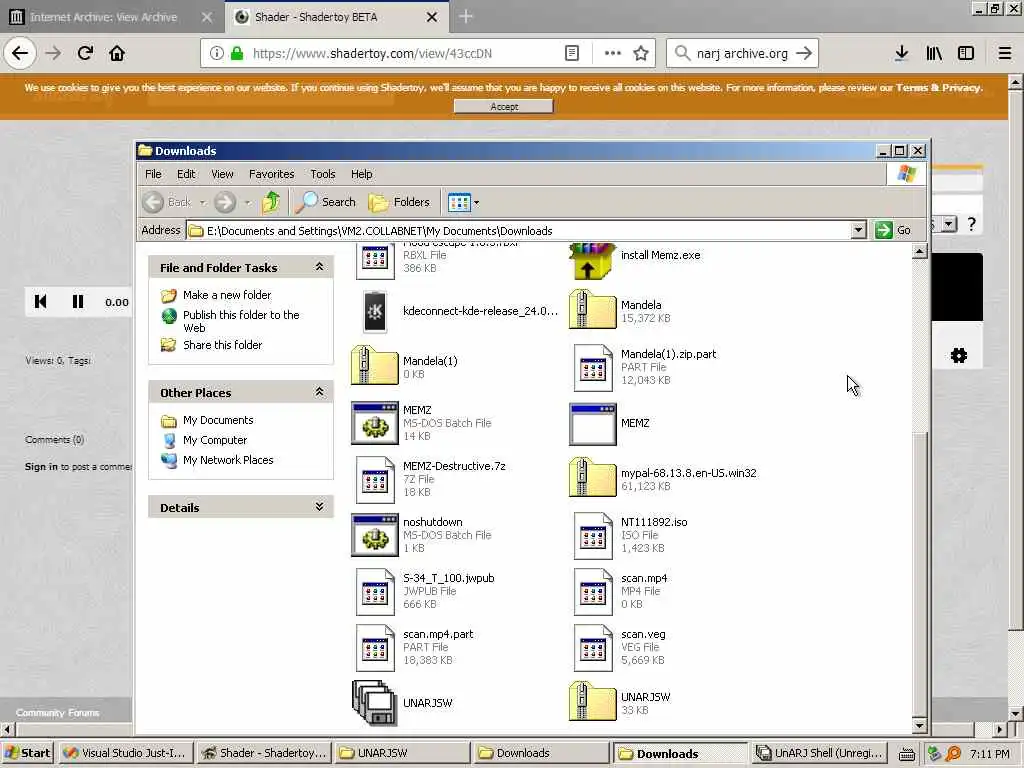Click Share this folder link
This screenshot has height=768, width=1024.
[x=223, y=345]
